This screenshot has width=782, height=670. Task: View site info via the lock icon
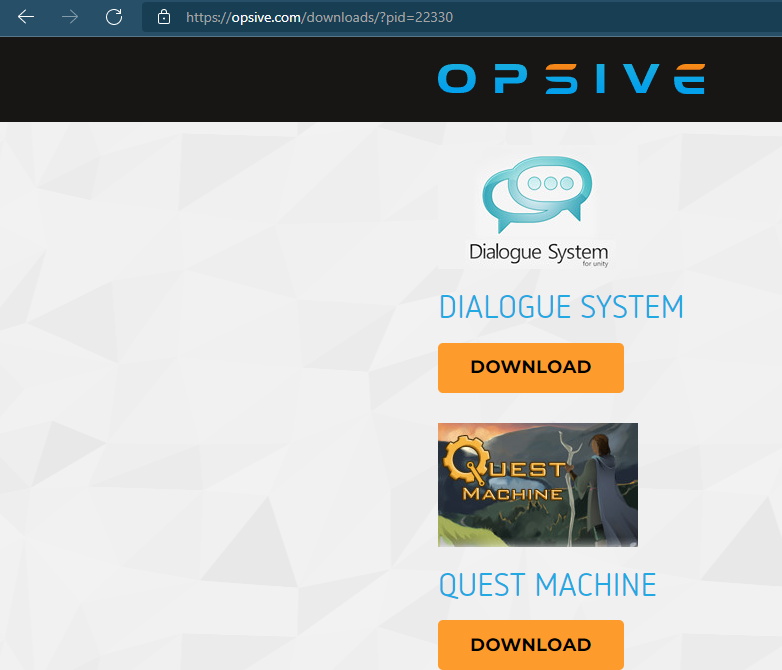(164, 17)
